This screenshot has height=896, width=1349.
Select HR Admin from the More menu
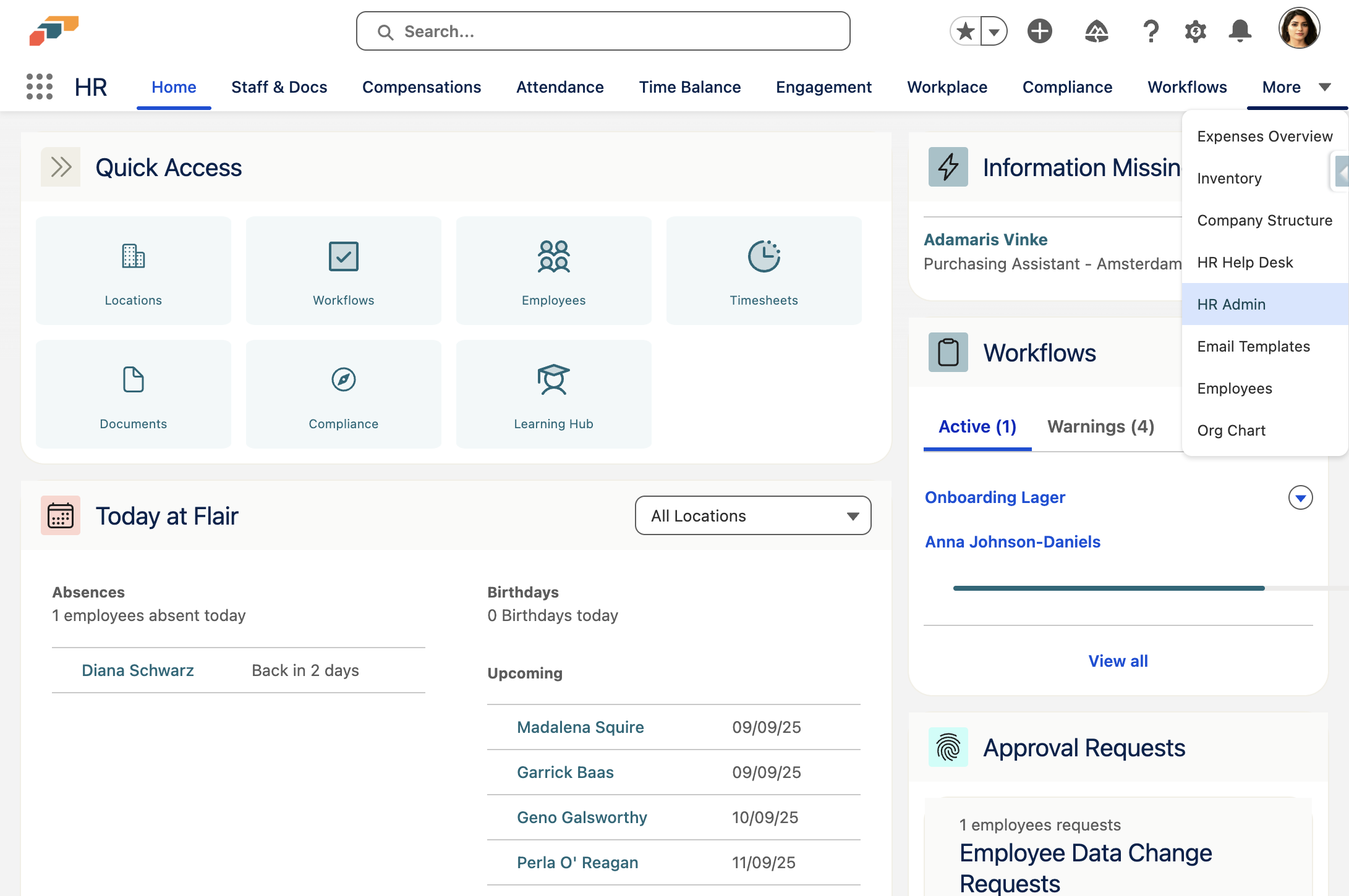click(x=1232, y=304)
